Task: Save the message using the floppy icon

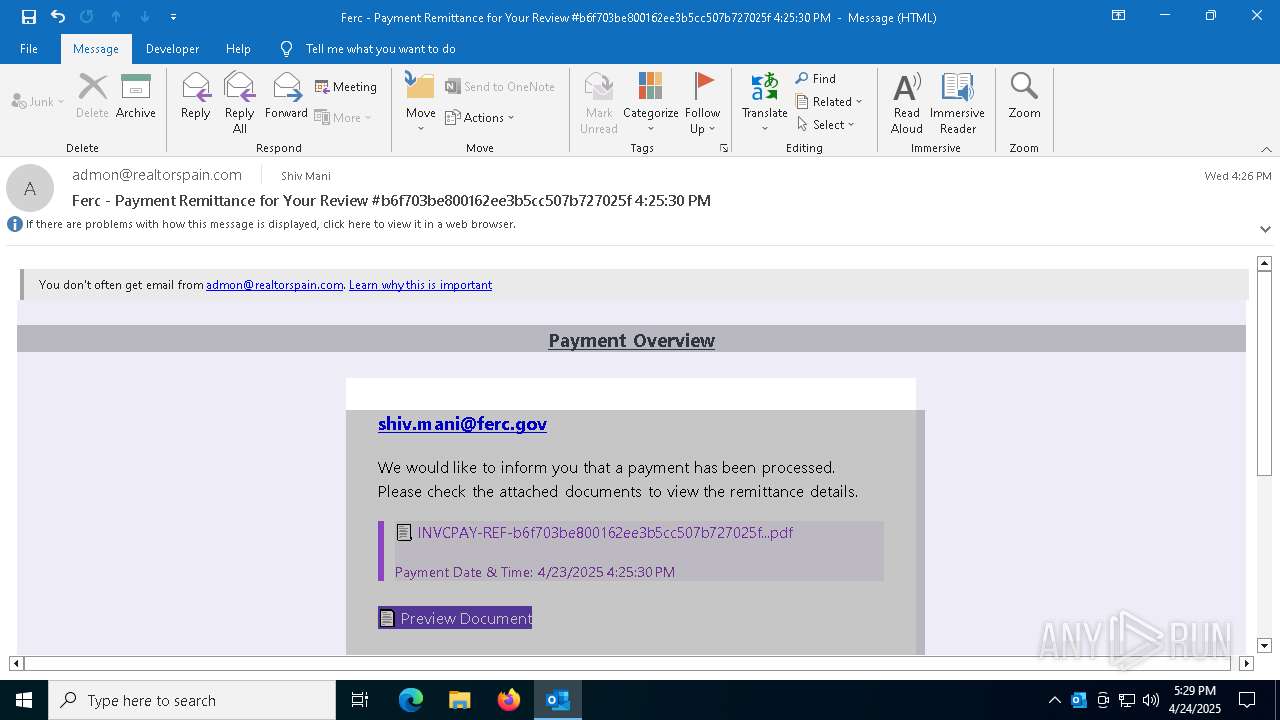Action: pos(29,17)
